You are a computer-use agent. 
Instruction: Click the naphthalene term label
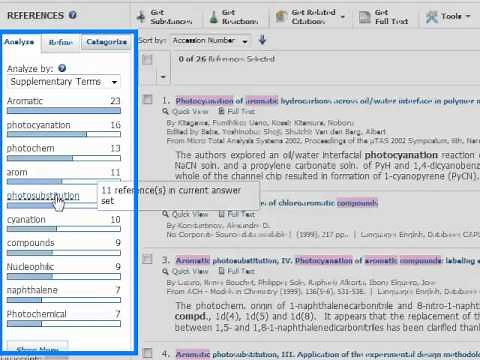click(x=32, y=290)
